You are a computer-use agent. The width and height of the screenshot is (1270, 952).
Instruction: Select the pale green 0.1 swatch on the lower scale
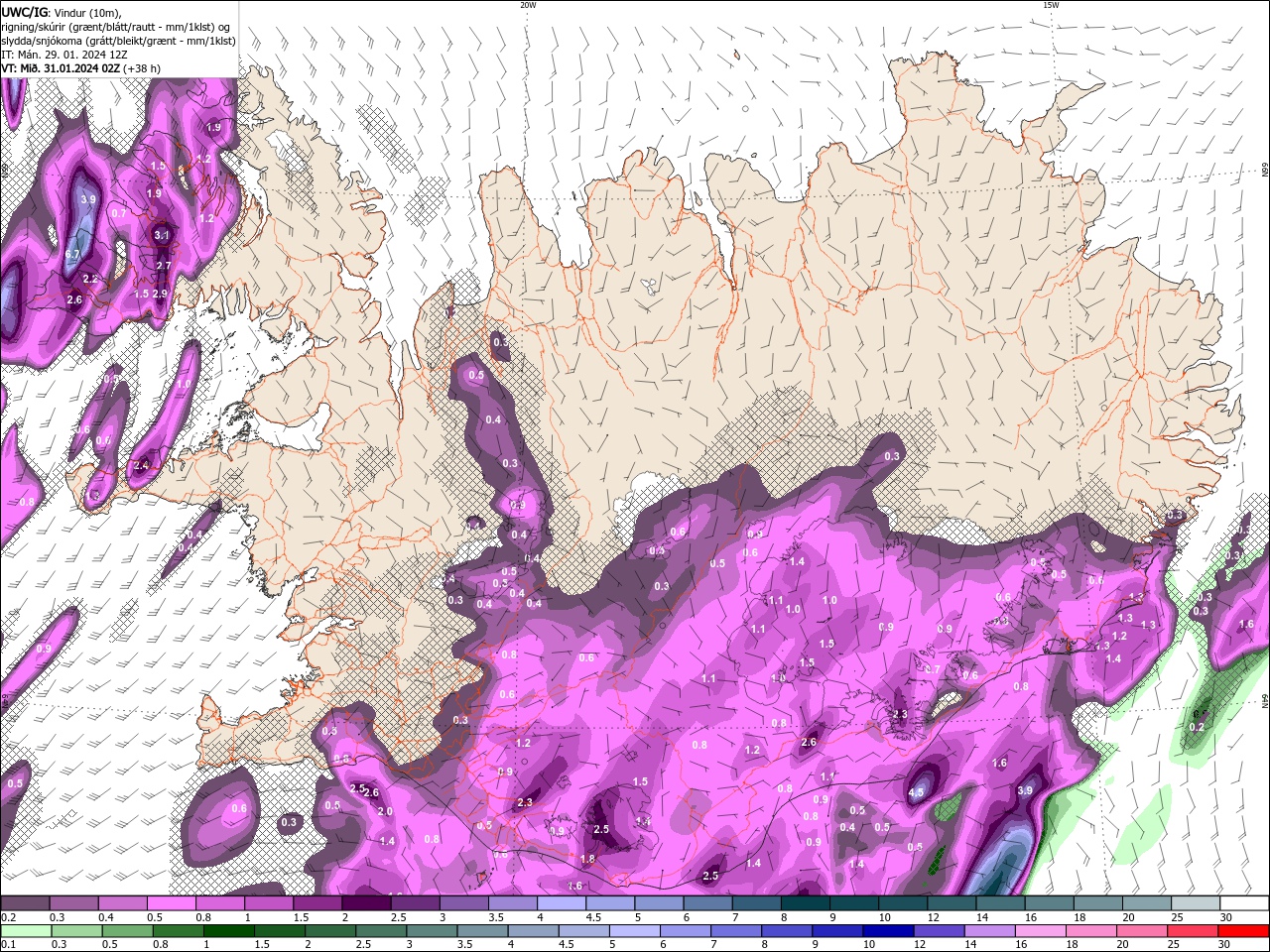(x=27, y=931)
